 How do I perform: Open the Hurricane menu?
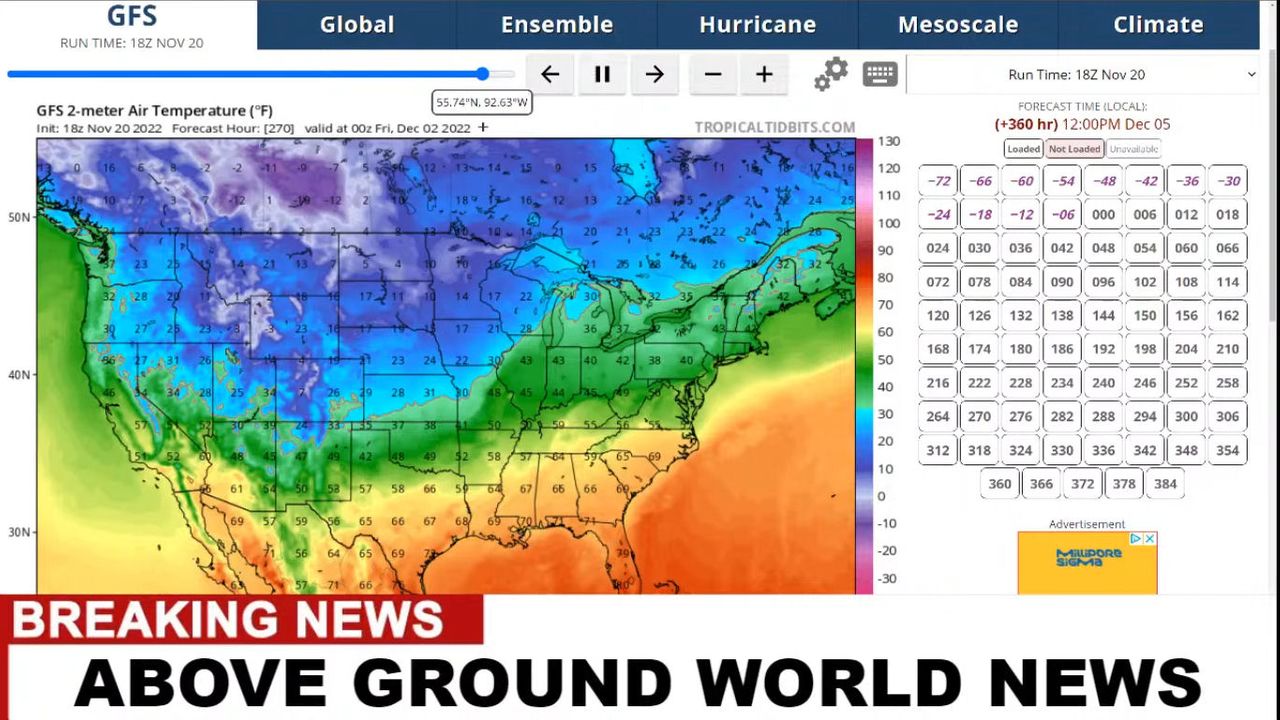[x=757, y=25]
